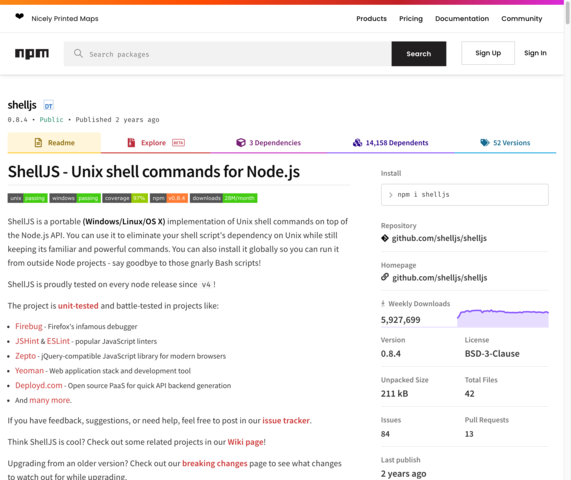
Task: Click the weekly downloads sparkline chart
Action: (503, 318)
